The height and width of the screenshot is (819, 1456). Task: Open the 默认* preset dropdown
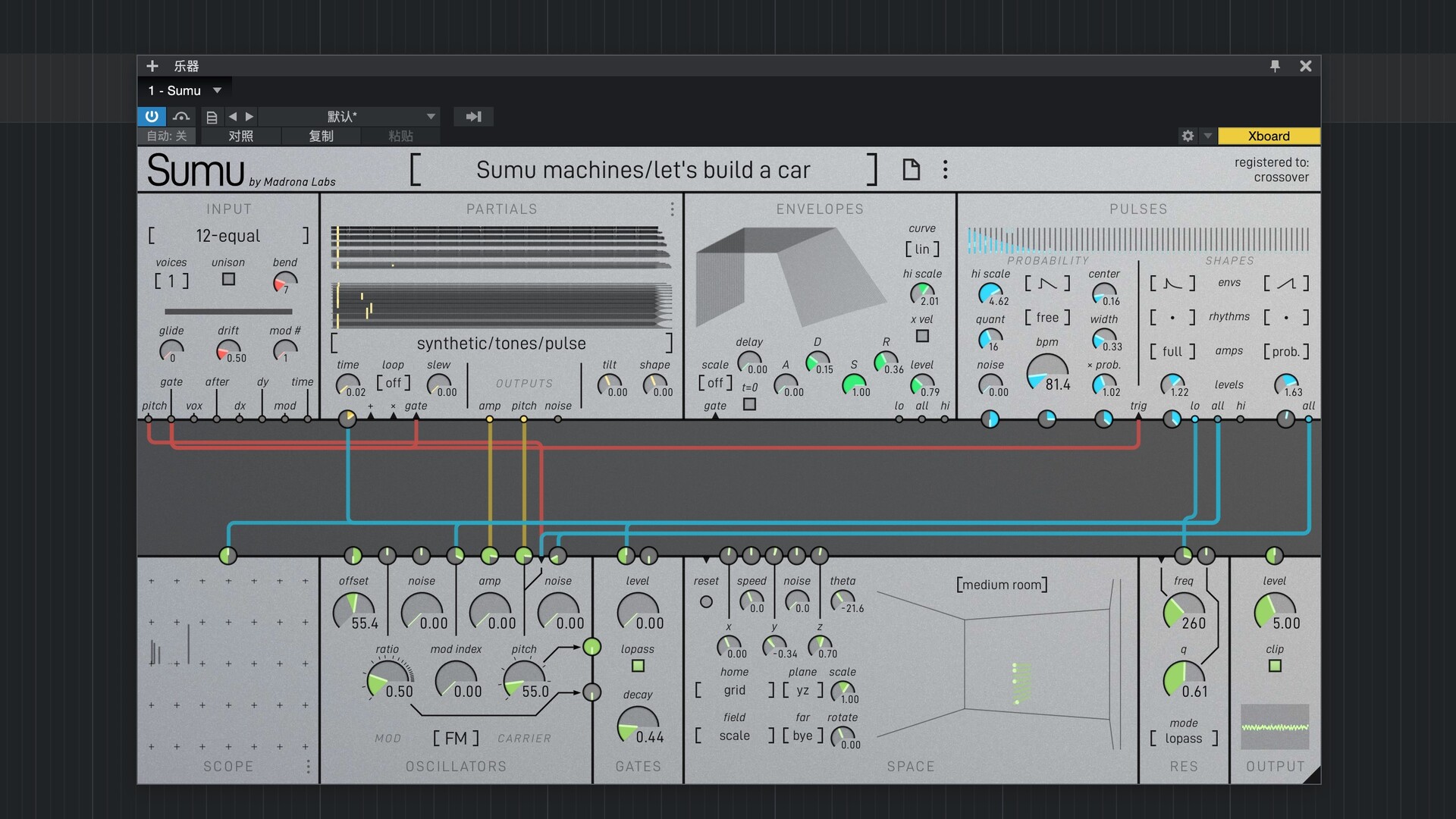click(349, 116)
